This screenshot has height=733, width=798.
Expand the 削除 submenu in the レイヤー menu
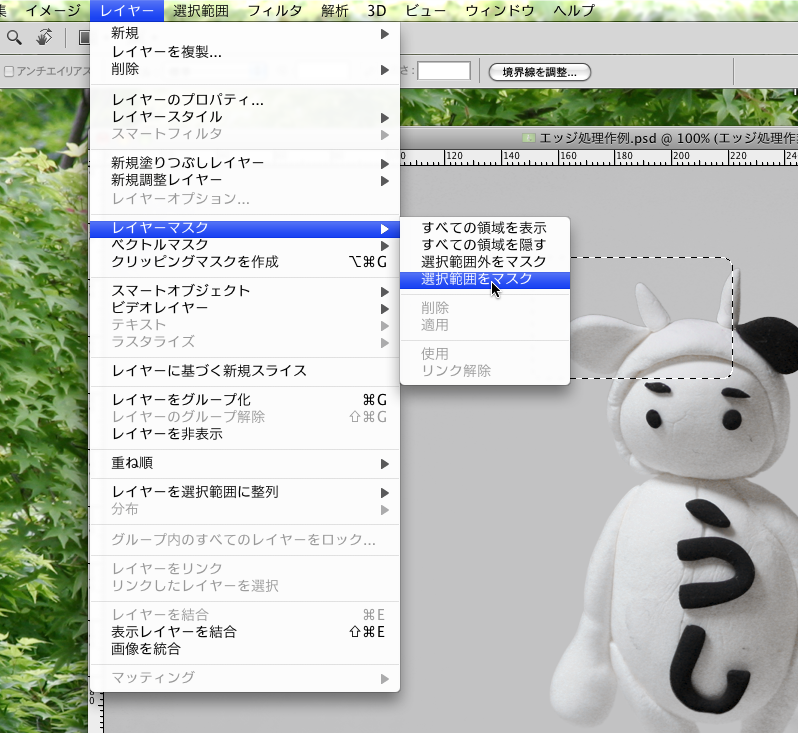[x=245, y=69]
